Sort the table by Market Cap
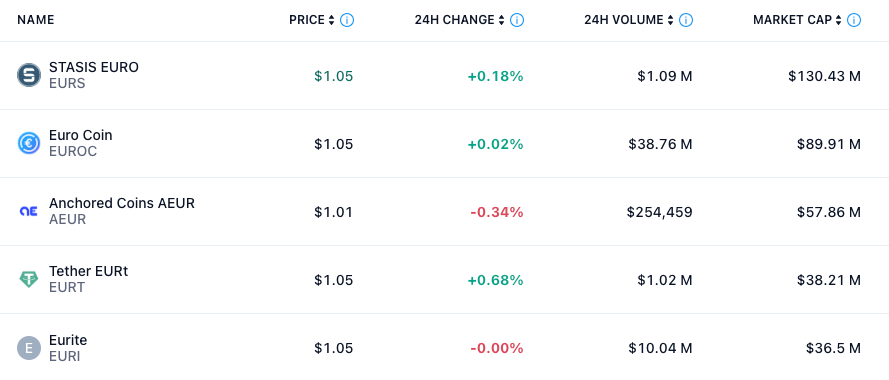889x380 pixels. [x=797, y=20]
